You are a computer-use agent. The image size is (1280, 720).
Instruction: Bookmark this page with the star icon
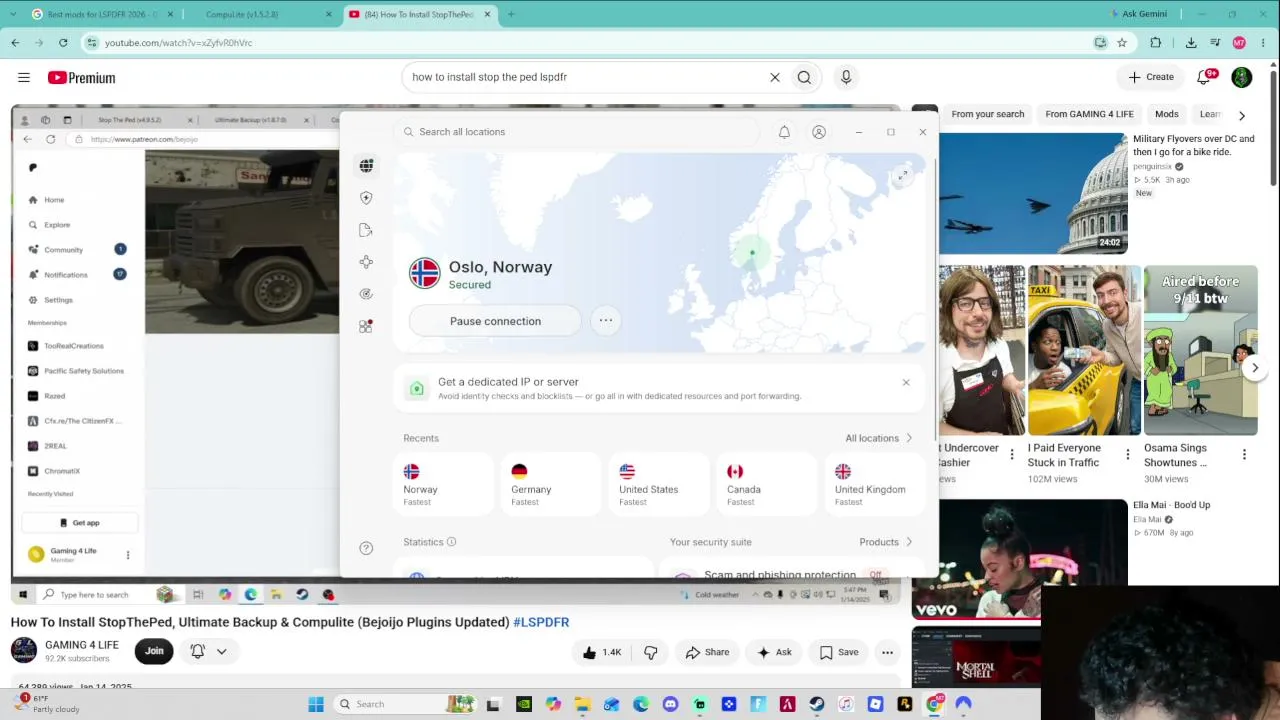click(x=1122, y=43)
